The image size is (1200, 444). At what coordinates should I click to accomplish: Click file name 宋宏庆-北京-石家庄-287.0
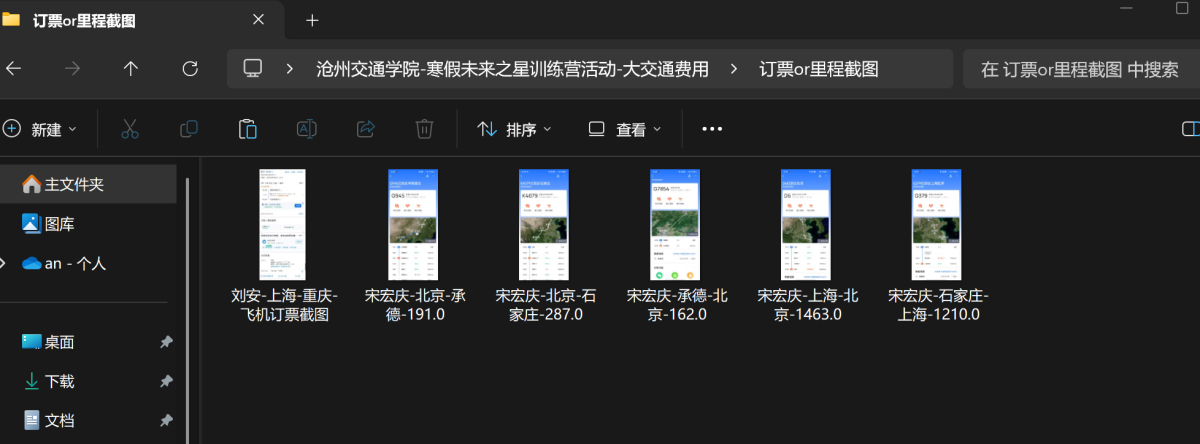(545, 305)
